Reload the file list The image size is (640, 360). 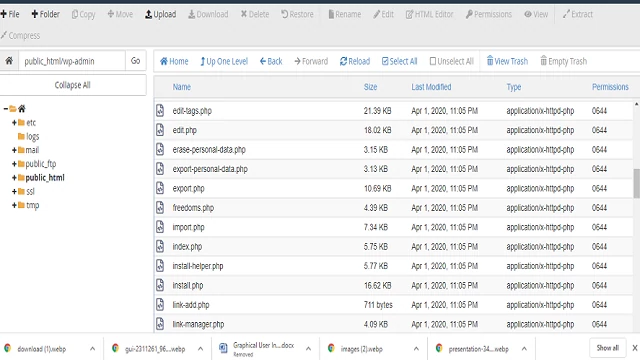[355, 61]
